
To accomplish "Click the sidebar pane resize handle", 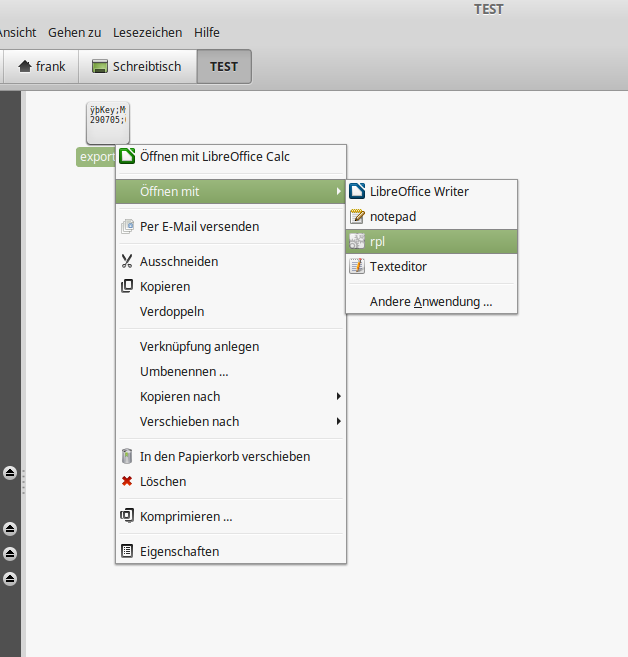I will coord(23,482).
